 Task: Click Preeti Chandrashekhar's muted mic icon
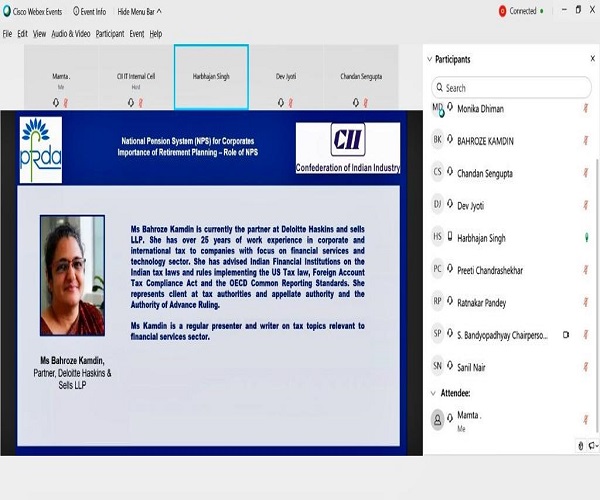coord(586,270)
